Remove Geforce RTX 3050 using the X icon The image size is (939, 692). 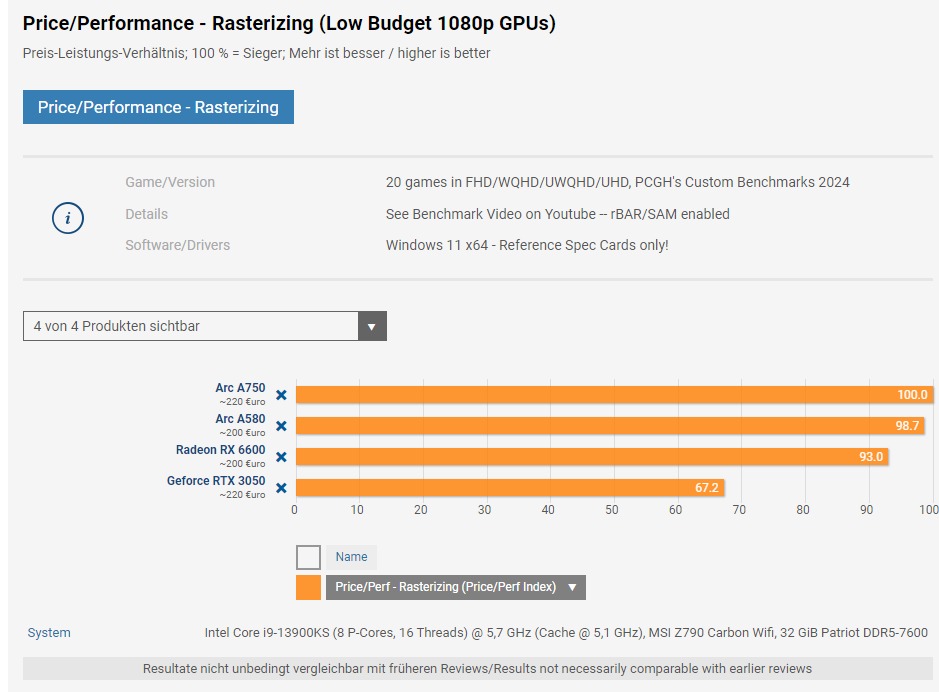281,489
